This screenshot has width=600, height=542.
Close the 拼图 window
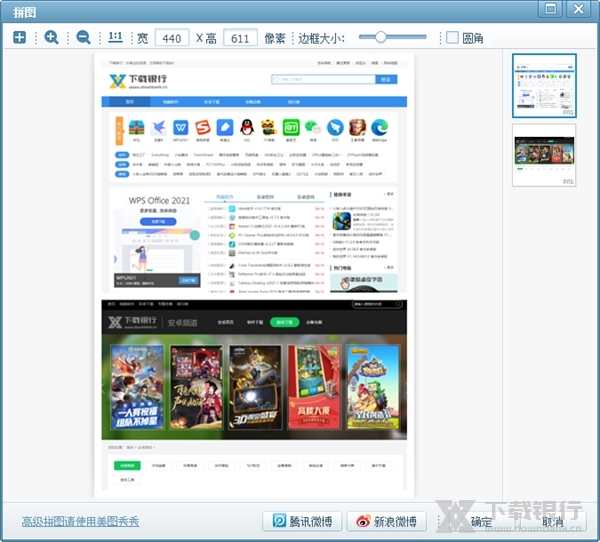(578, 9)
